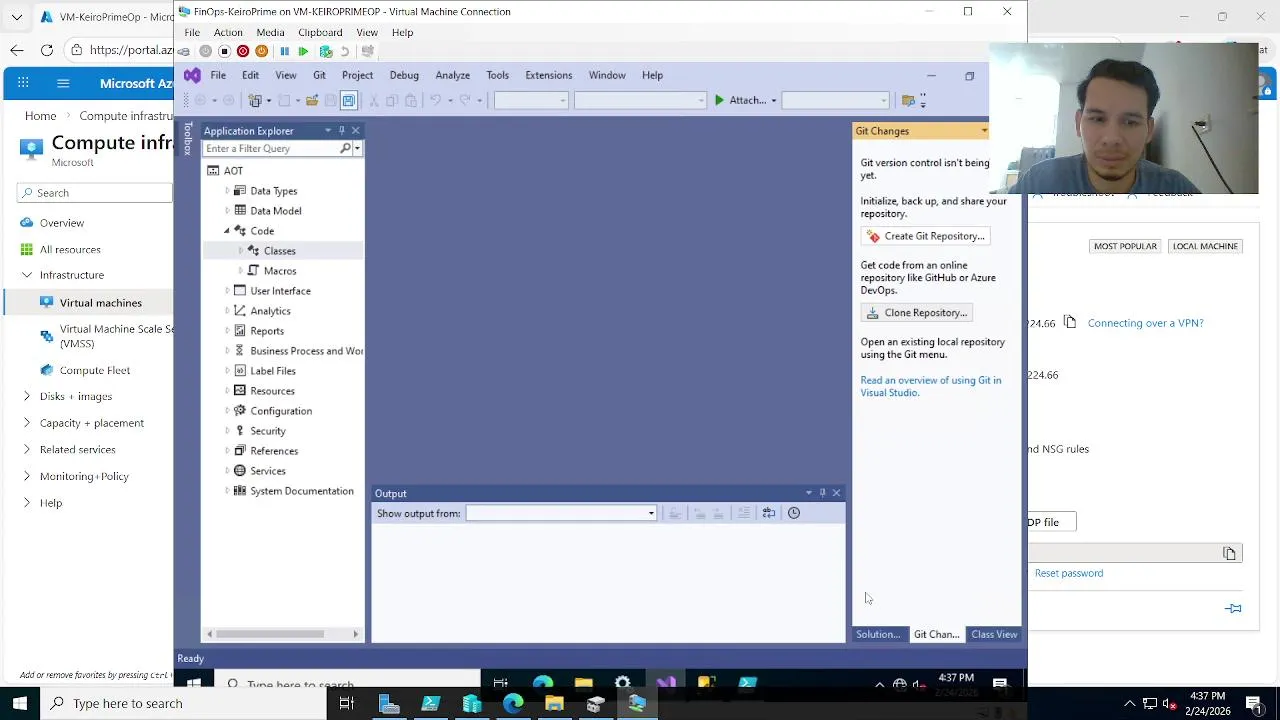This screenshot has height=720, width=1280.
Task: Click the orange Save VM state icon
Action: click(262, 51)
